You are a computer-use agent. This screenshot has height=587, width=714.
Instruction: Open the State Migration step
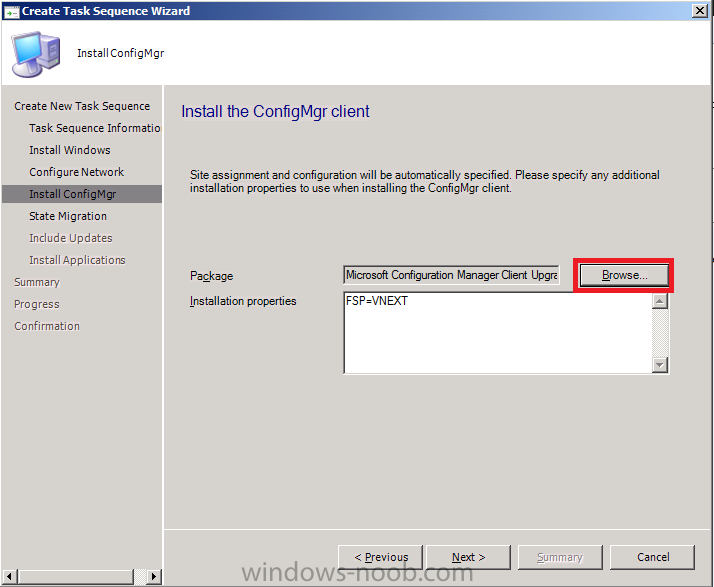click(x=68, y=216)
